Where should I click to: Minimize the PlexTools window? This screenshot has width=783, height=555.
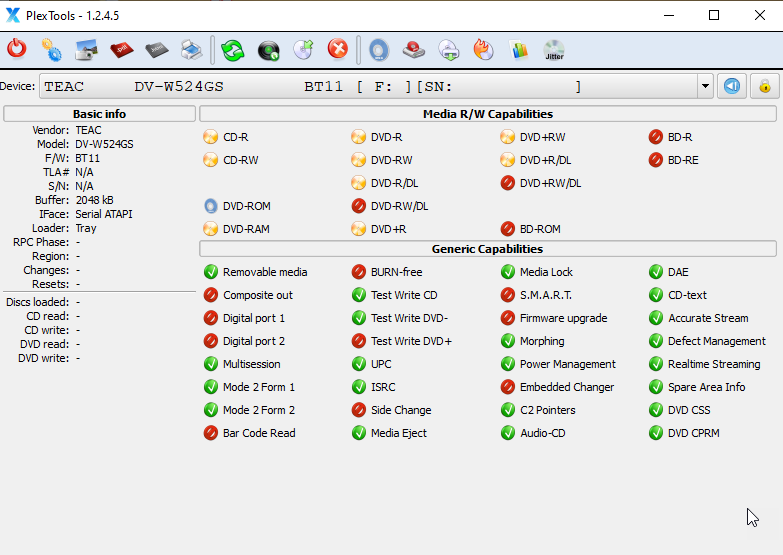pos(669,15)
